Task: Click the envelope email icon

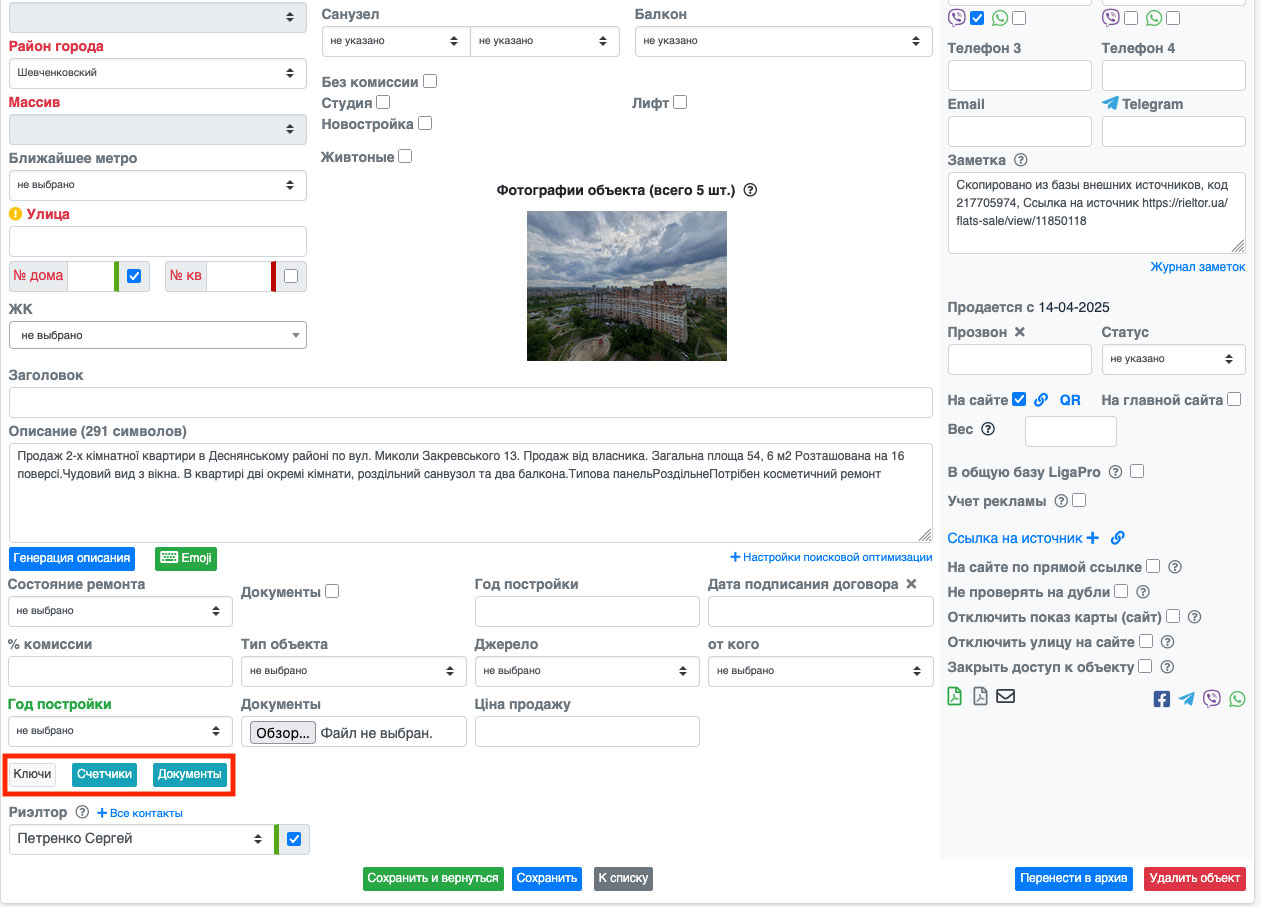Action: [x=1005, y=697]
